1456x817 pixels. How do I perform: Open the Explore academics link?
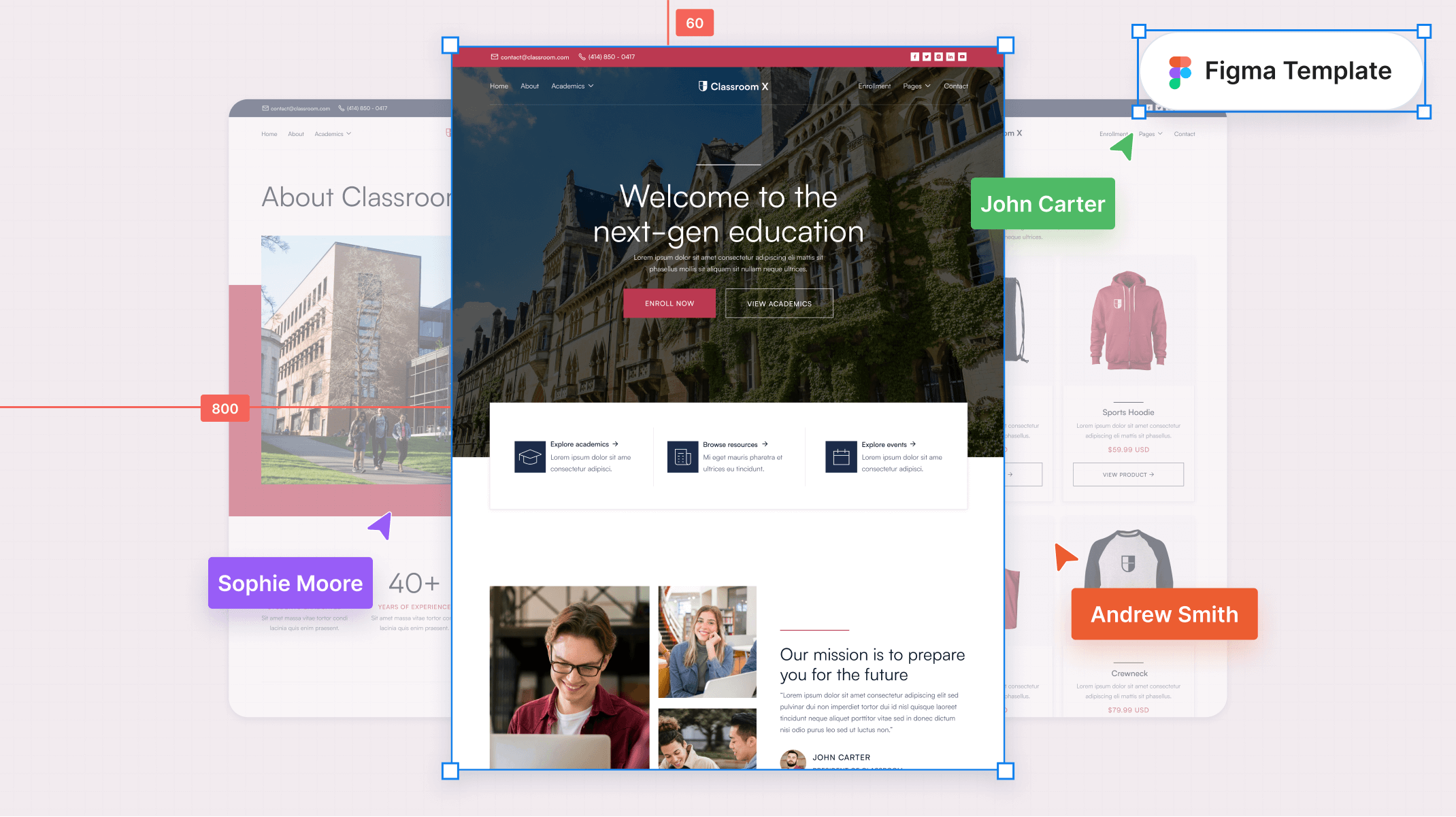[580, 444]
